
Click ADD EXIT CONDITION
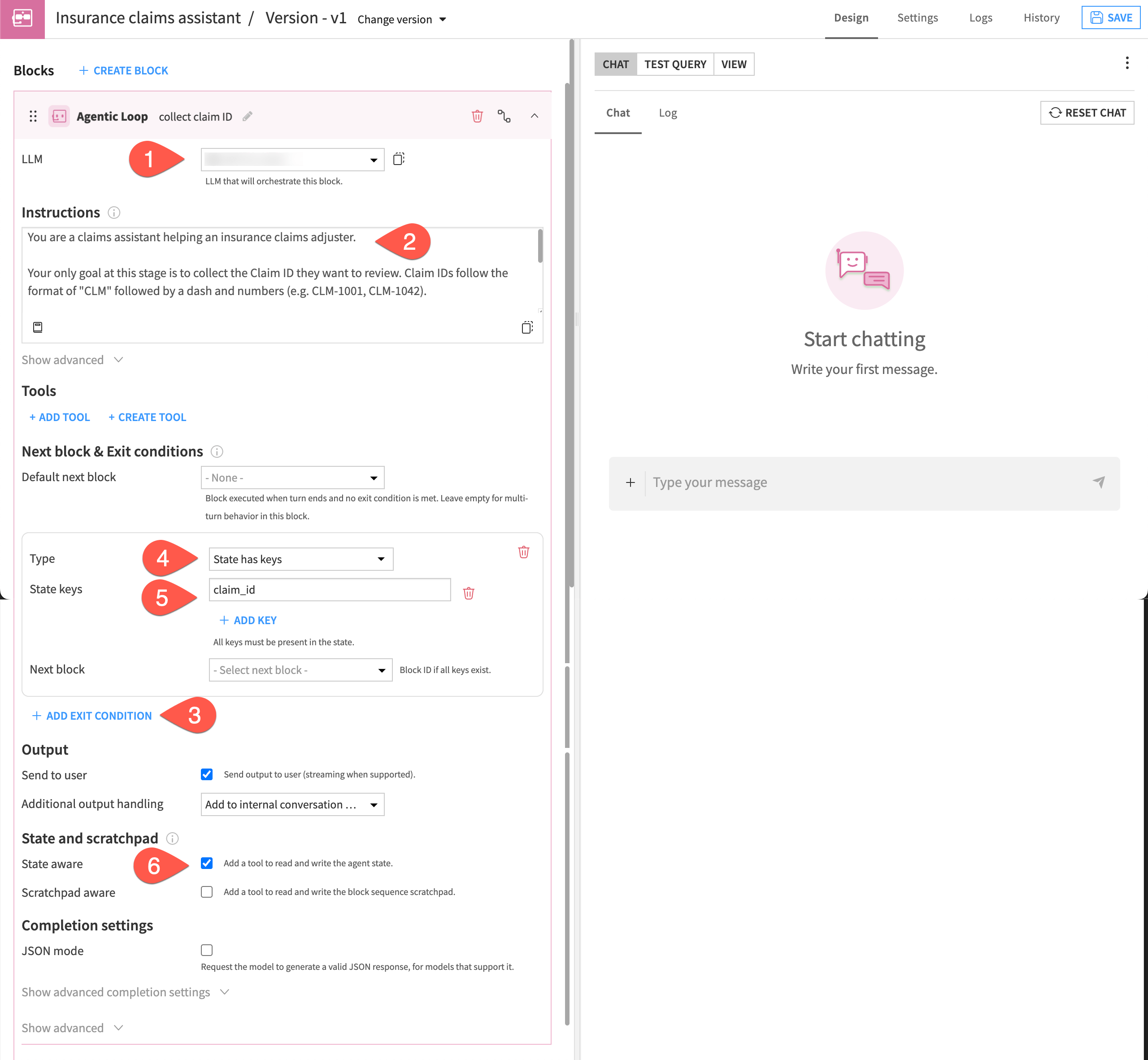click(91, 715)
